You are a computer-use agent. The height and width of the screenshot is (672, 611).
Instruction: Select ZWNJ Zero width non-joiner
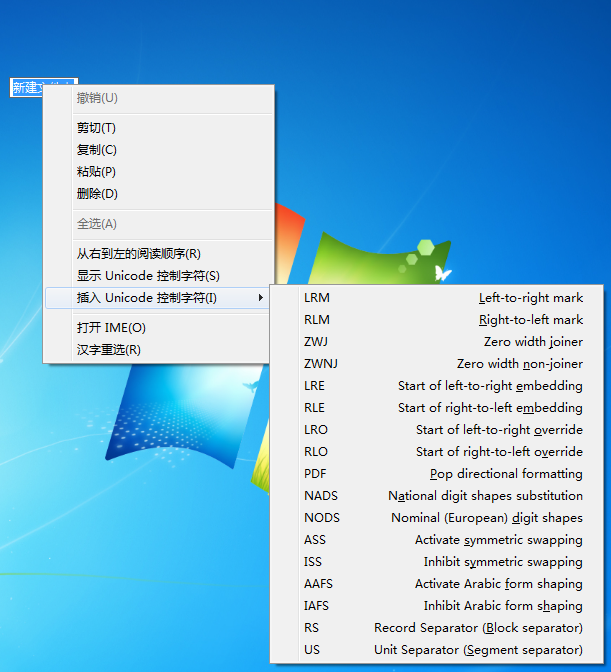pos(443,364)
